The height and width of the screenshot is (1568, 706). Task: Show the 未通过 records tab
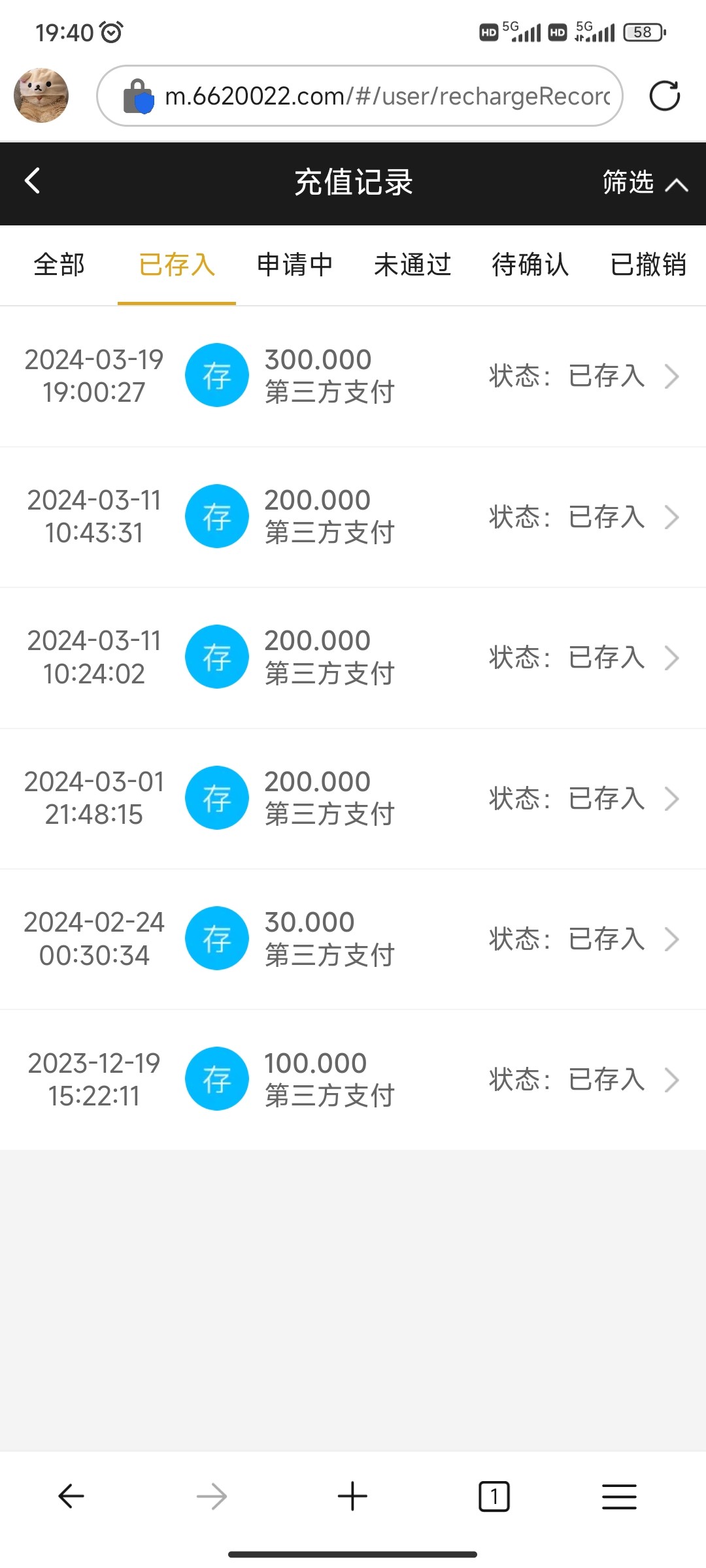coord(412,265)
